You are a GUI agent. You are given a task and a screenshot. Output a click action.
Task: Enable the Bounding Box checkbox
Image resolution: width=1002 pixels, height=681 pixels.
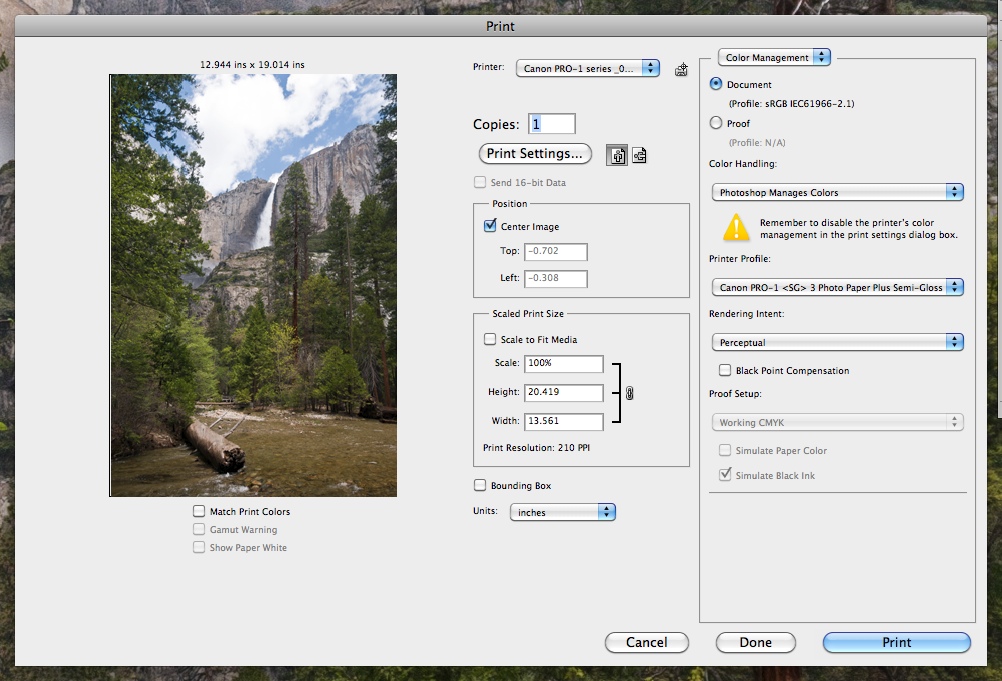pyautogui.click(x=480, y=486)
